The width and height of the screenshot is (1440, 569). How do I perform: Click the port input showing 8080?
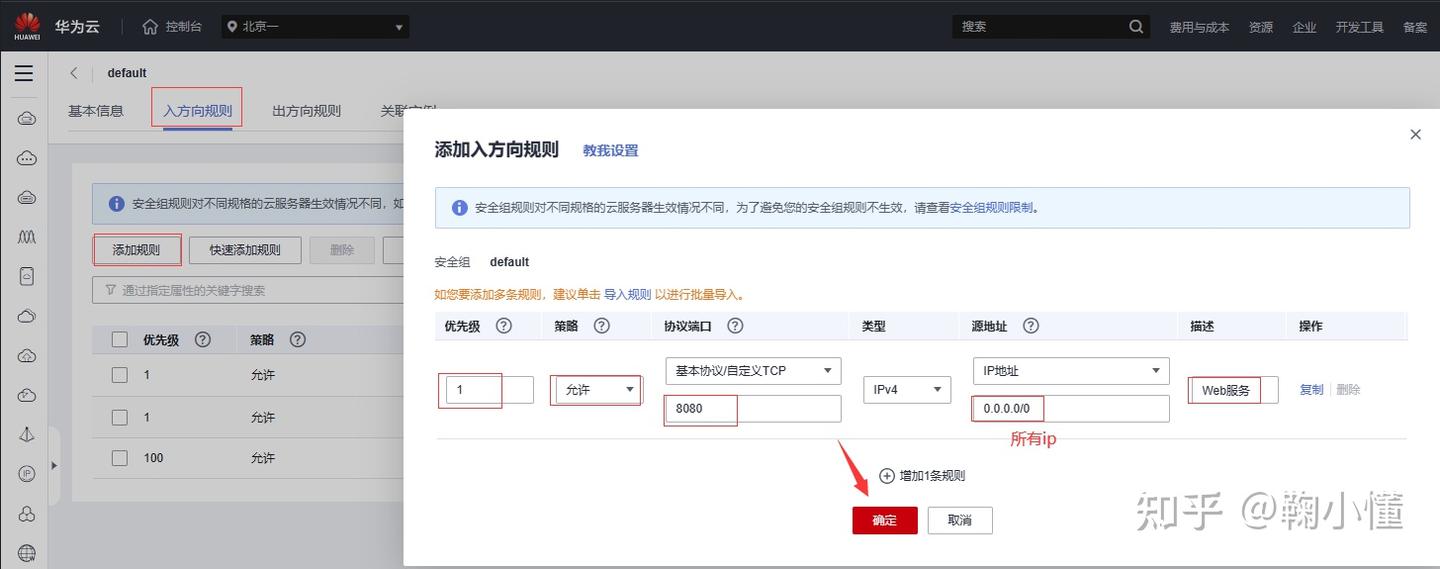(753, 409)
